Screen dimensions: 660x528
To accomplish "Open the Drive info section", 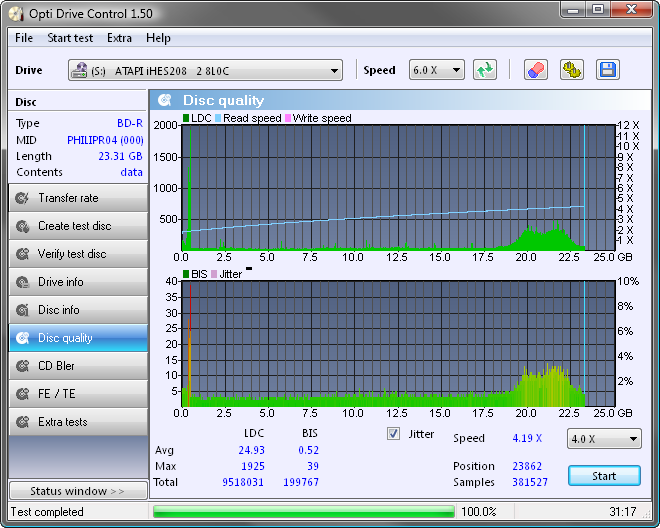I will (x=78, y=282).
